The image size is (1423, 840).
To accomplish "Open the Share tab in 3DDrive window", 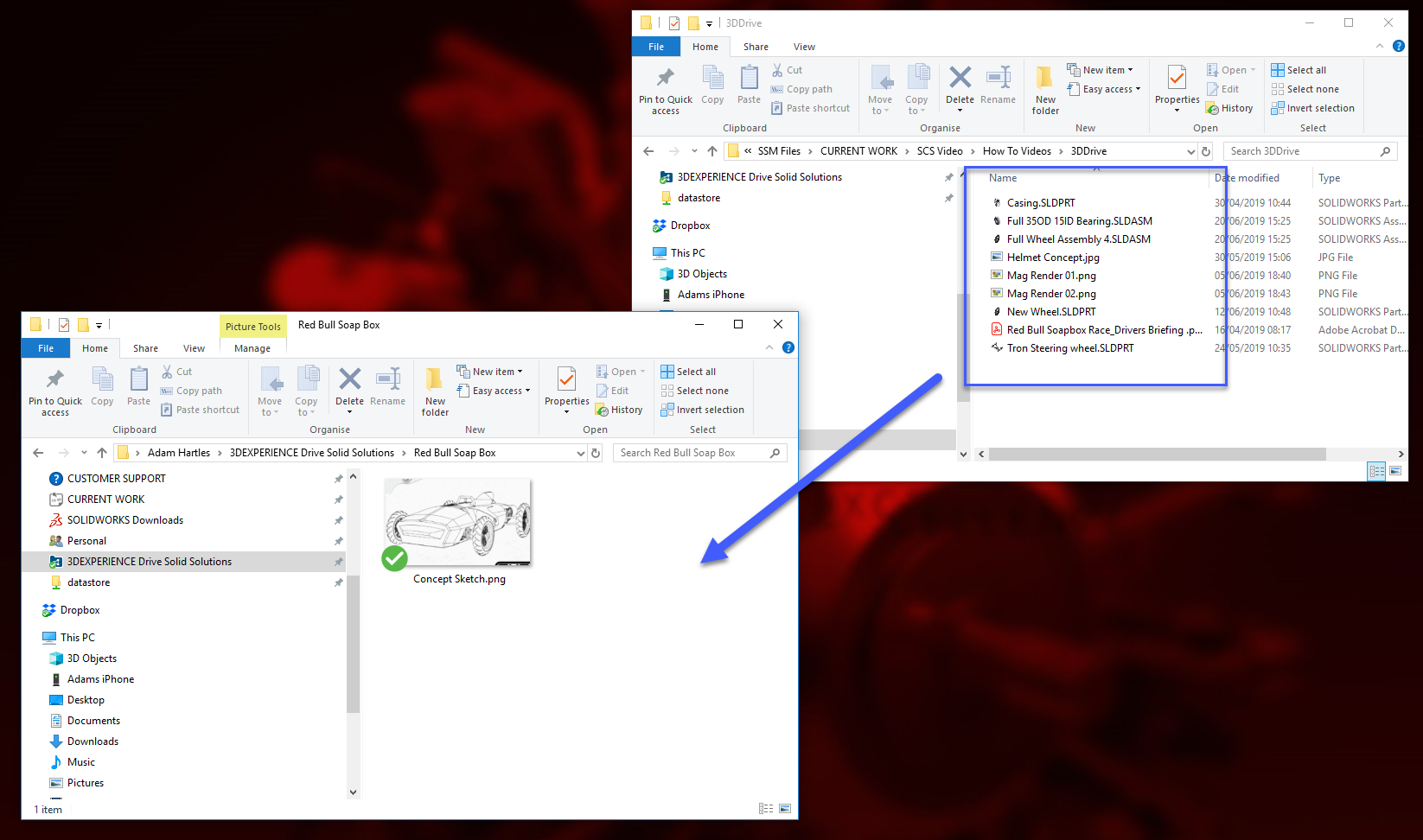I will tap(756, 47).
